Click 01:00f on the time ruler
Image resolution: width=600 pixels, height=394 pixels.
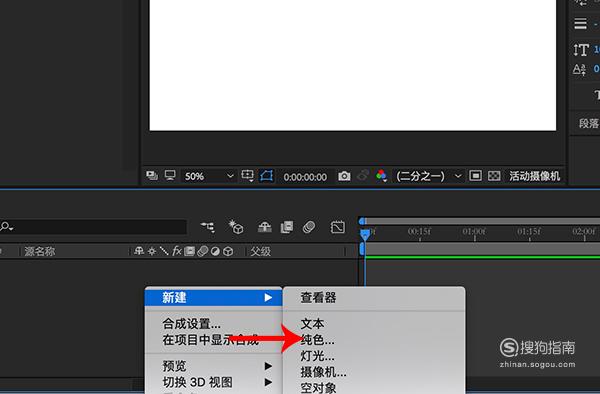tap(474, 231)
